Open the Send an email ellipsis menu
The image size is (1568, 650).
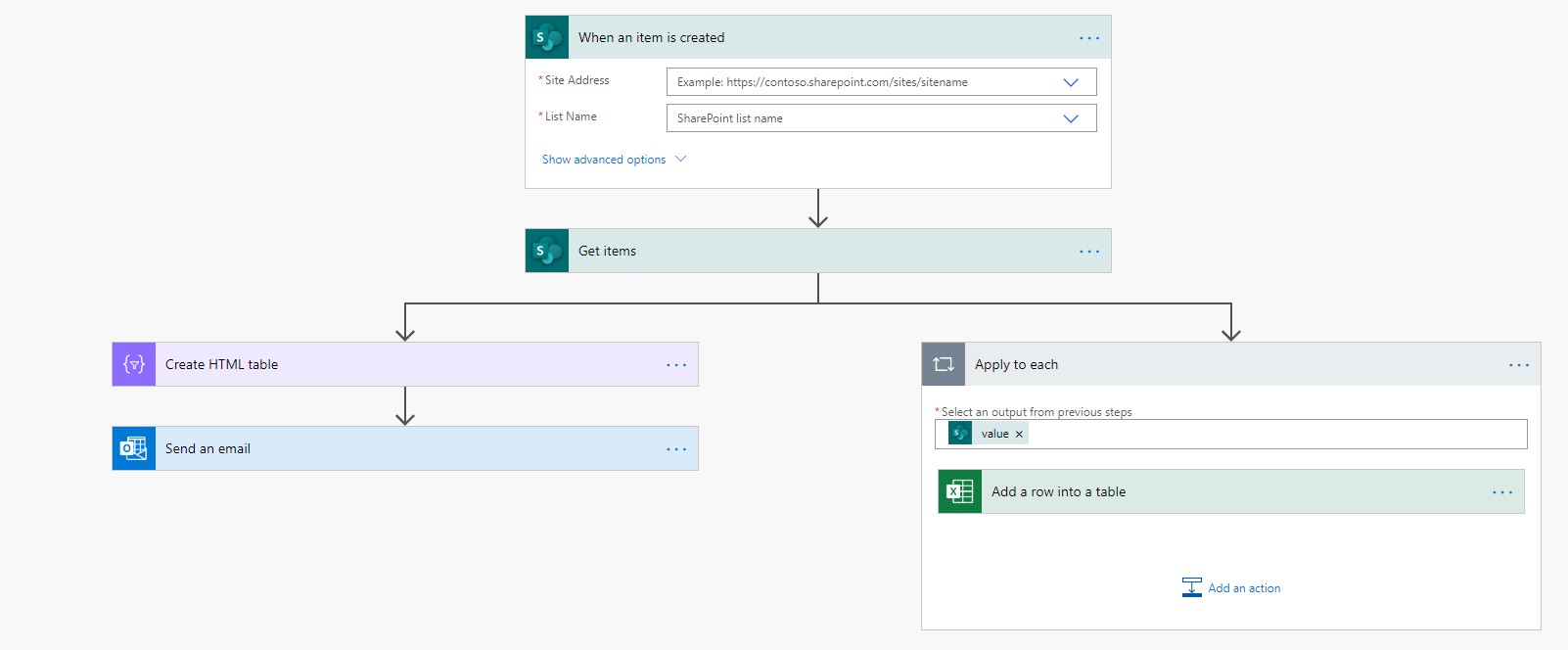tap(676, 449)
